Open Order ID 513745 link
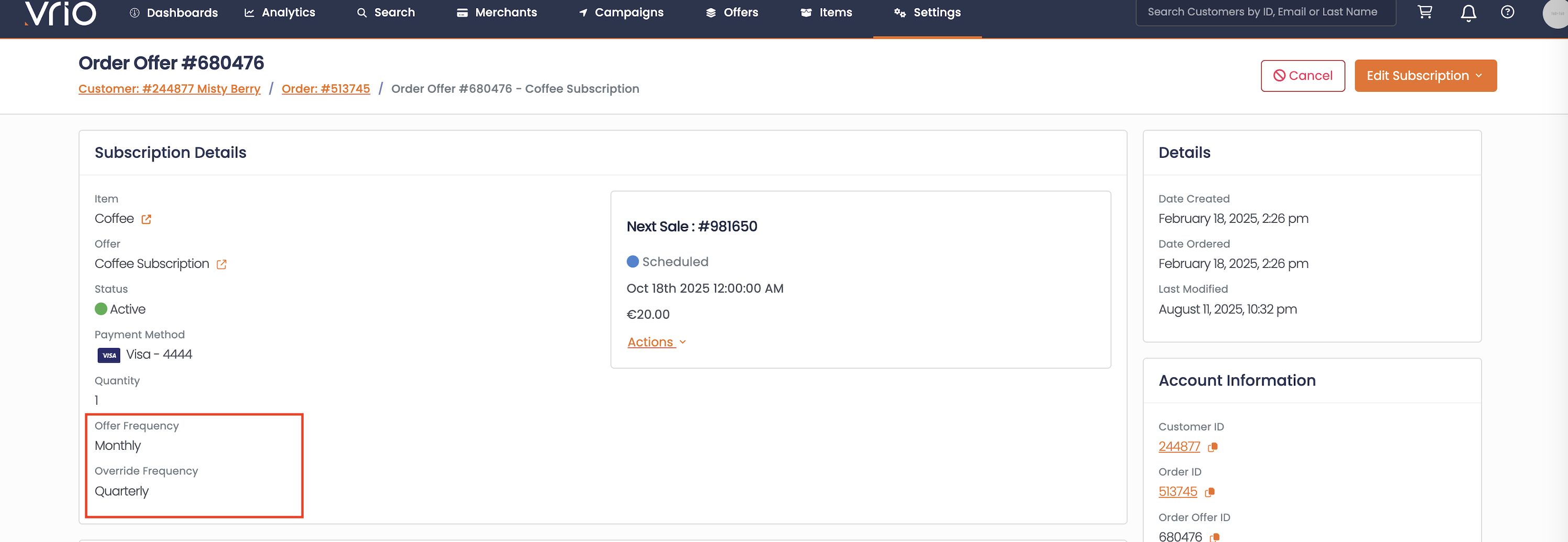 1177,492
